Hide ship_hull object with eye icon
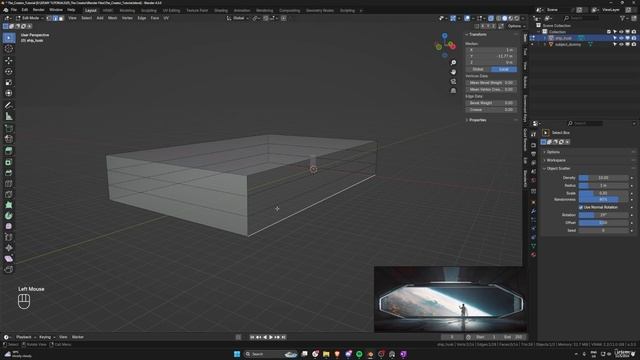This screenshot has height=360, width=640. coord(621,38)
